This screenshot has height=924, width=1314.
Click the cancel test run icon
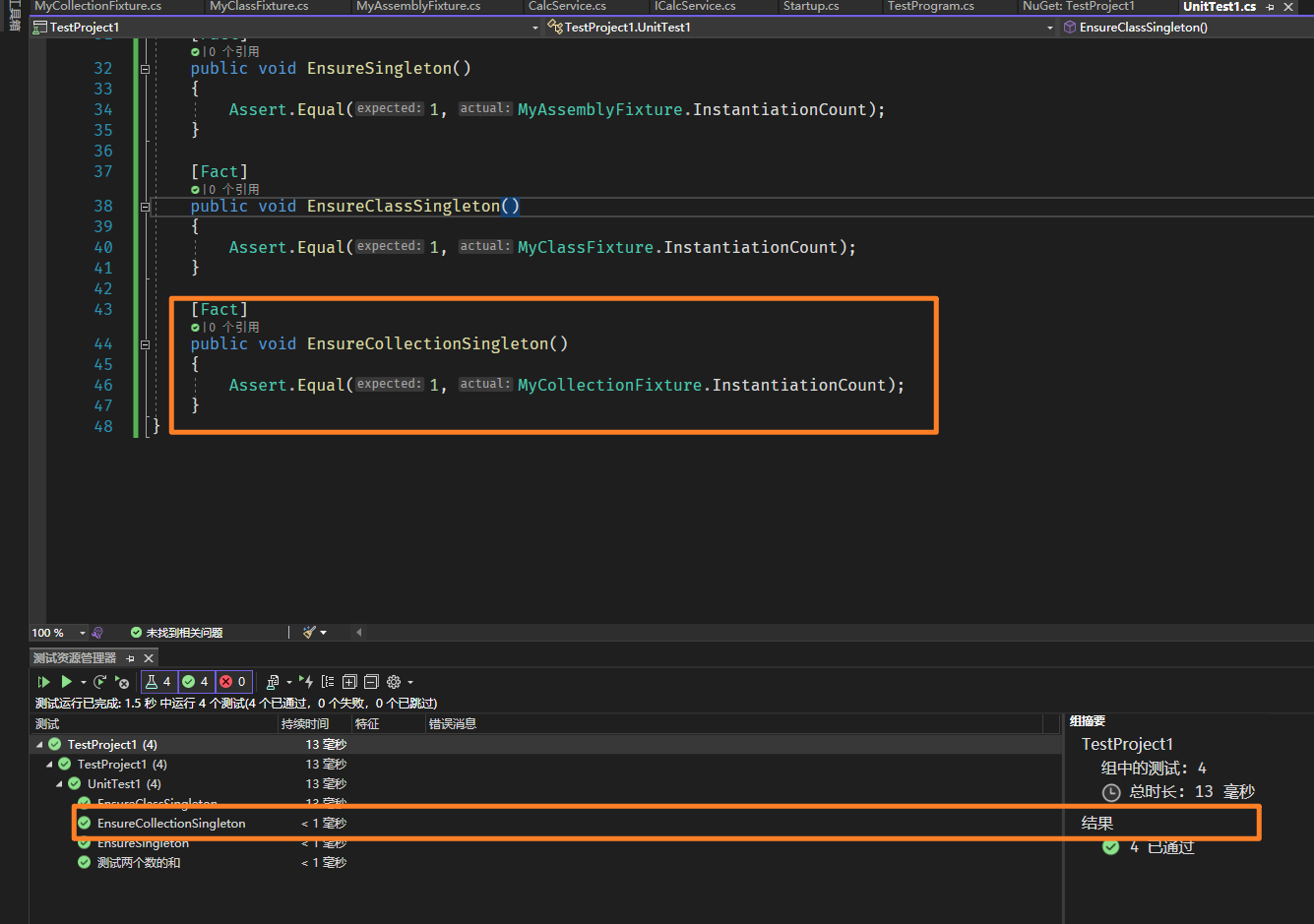click(x=122, y=682)
